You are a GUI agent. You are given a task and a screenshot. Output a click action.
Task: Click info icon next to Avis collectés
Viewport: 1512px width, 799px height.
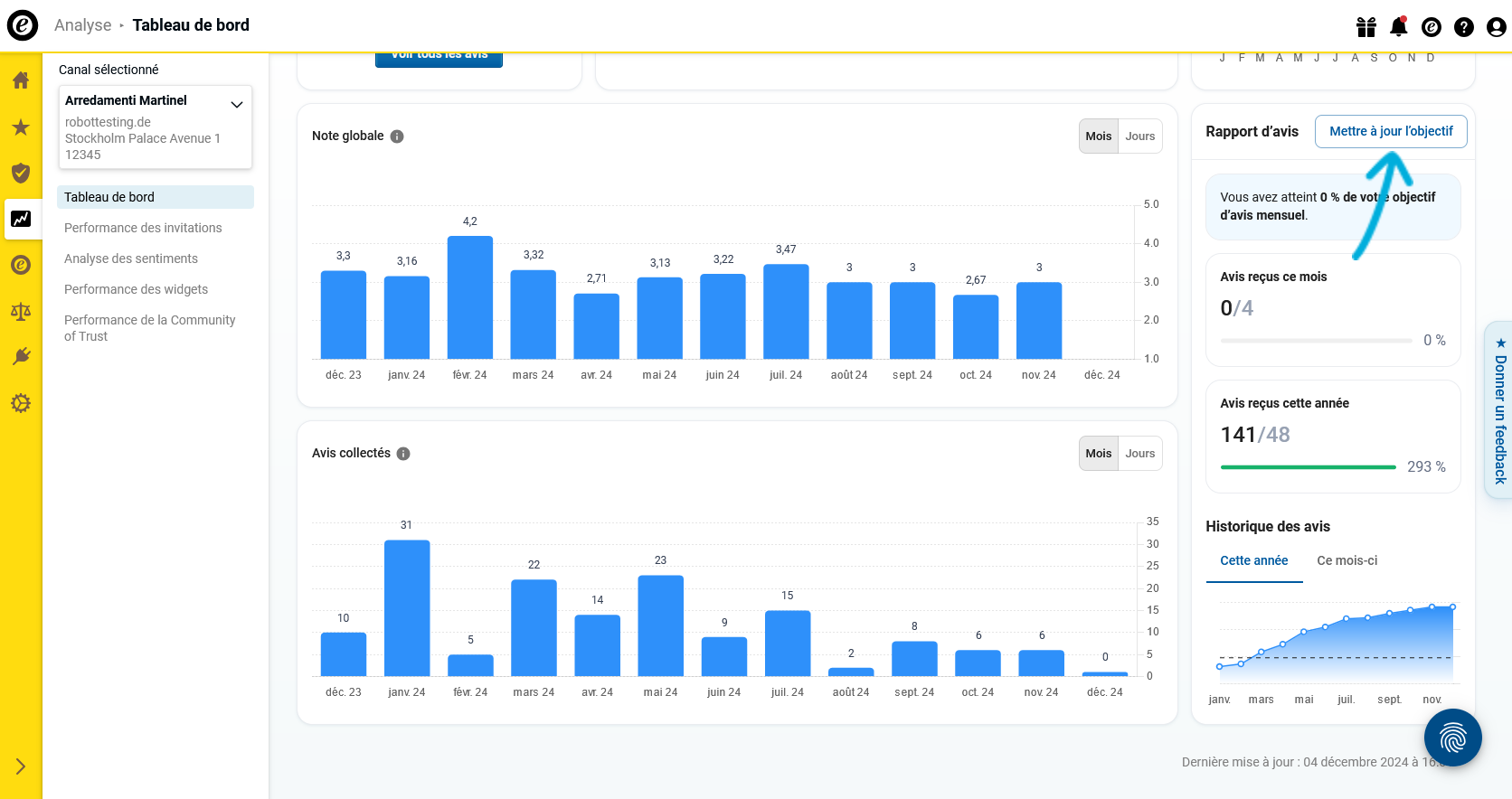[x=403, y=454]
